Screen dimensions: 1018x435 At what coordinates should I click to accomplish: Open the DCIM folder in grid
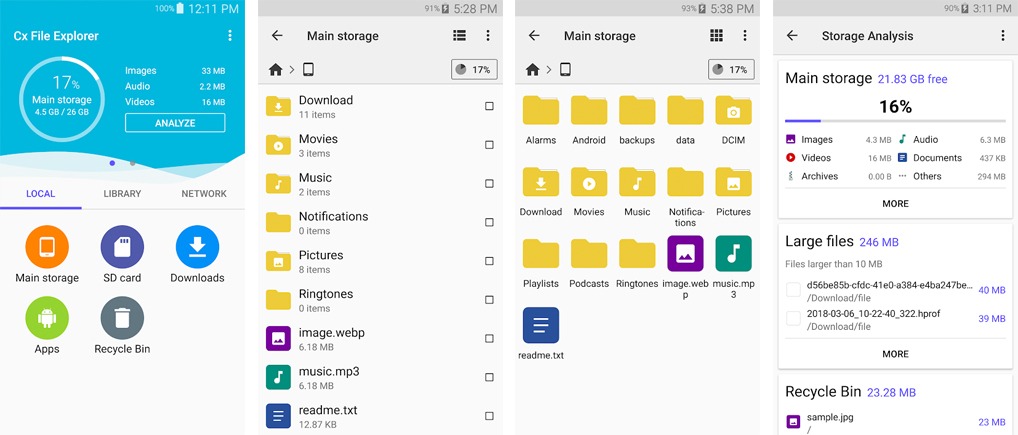click(733, 111)
